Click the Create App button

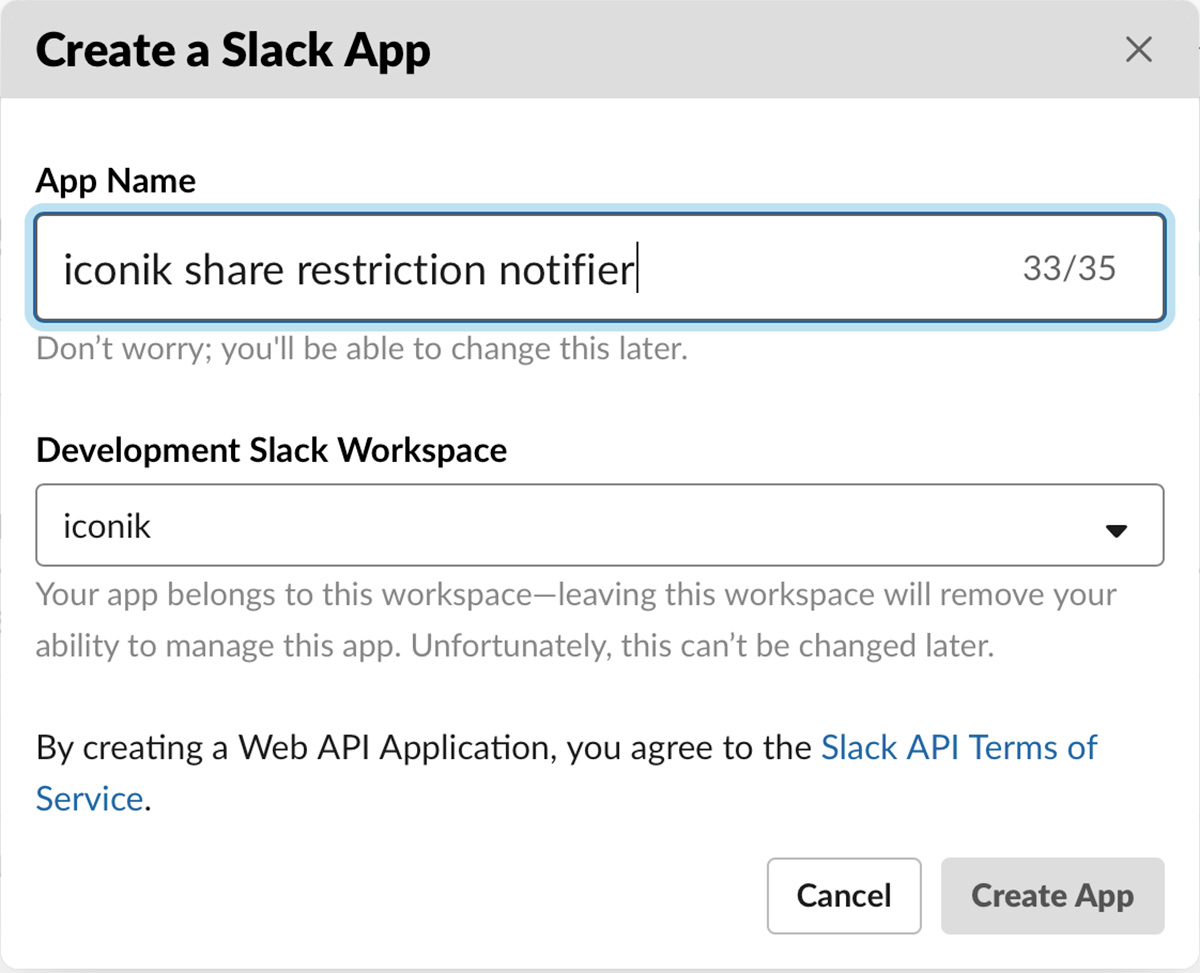pos(1052,895)
